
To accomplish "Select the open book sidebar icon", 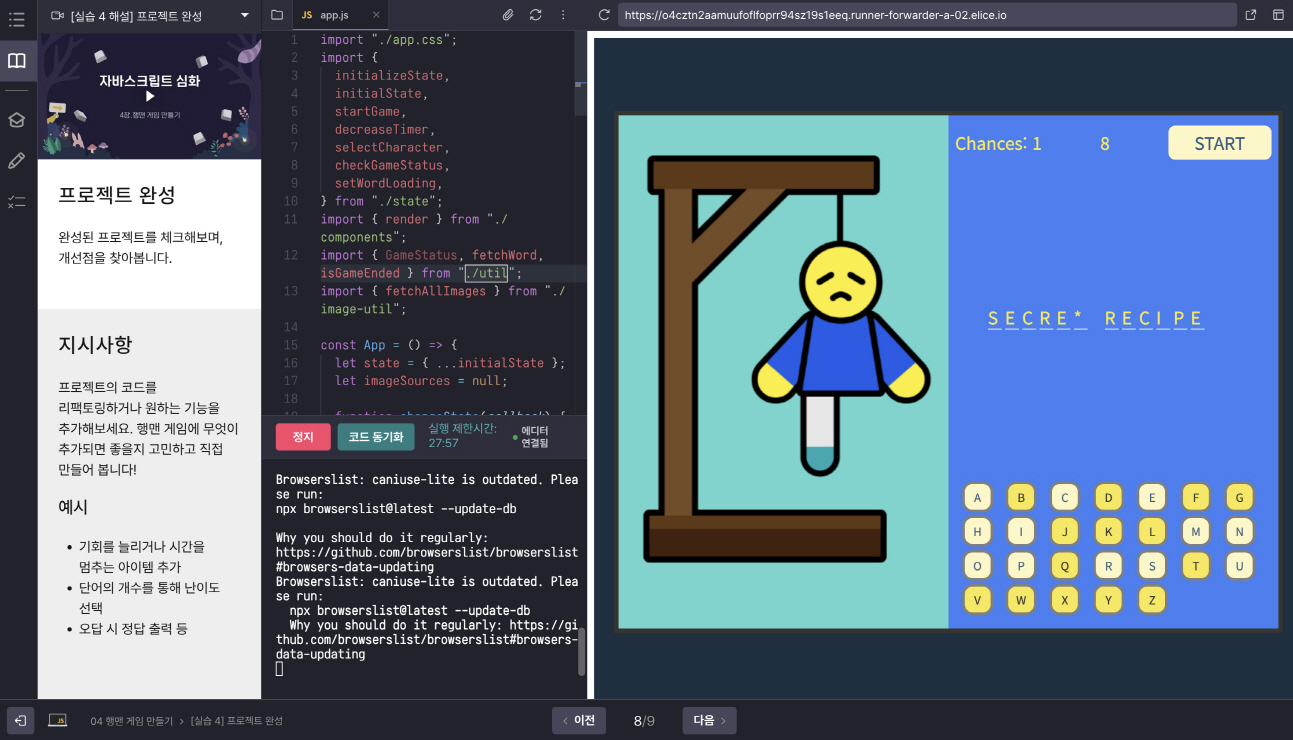I will point(17,61).
